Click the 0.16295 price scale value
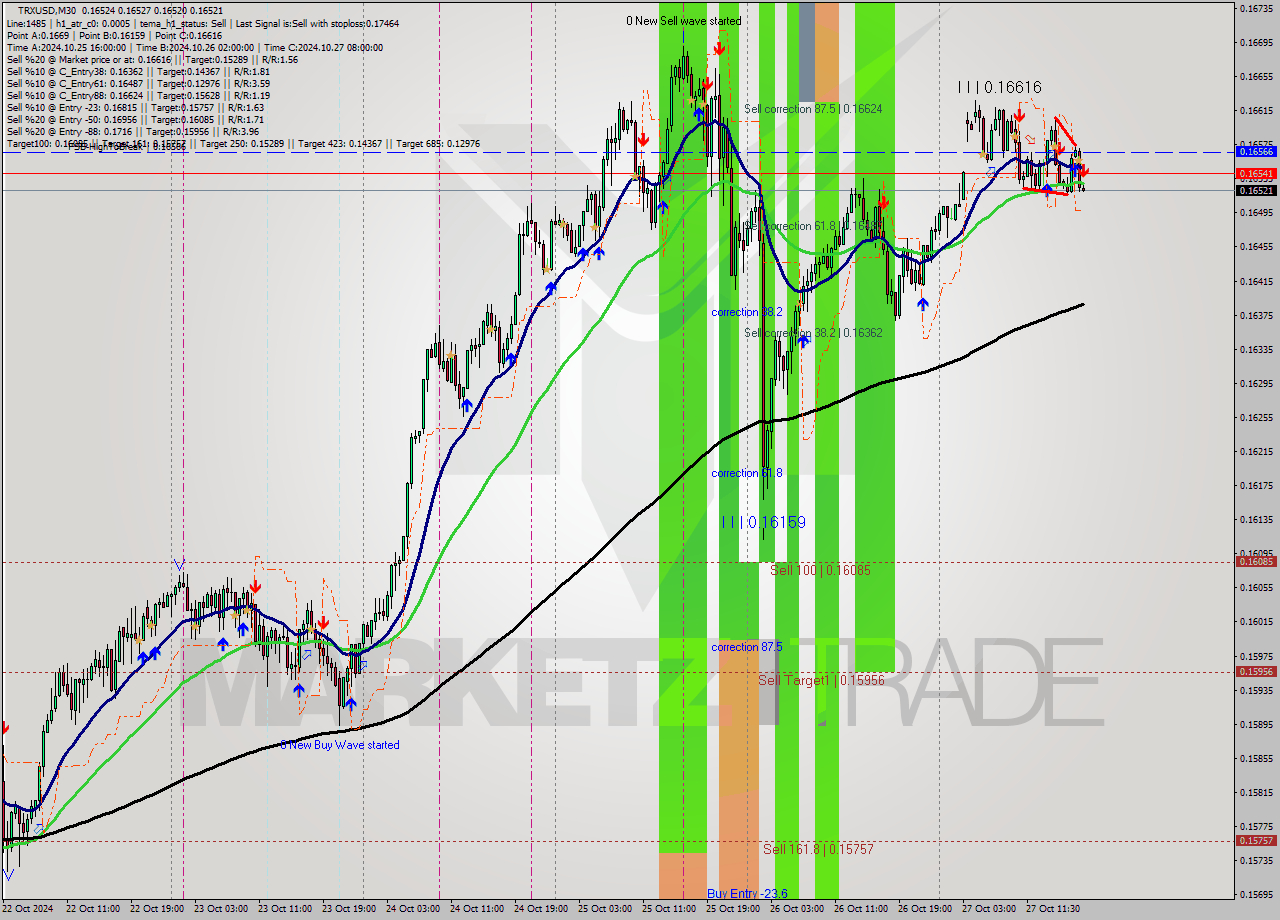The image size is (1280, 920). point(1256,383)
